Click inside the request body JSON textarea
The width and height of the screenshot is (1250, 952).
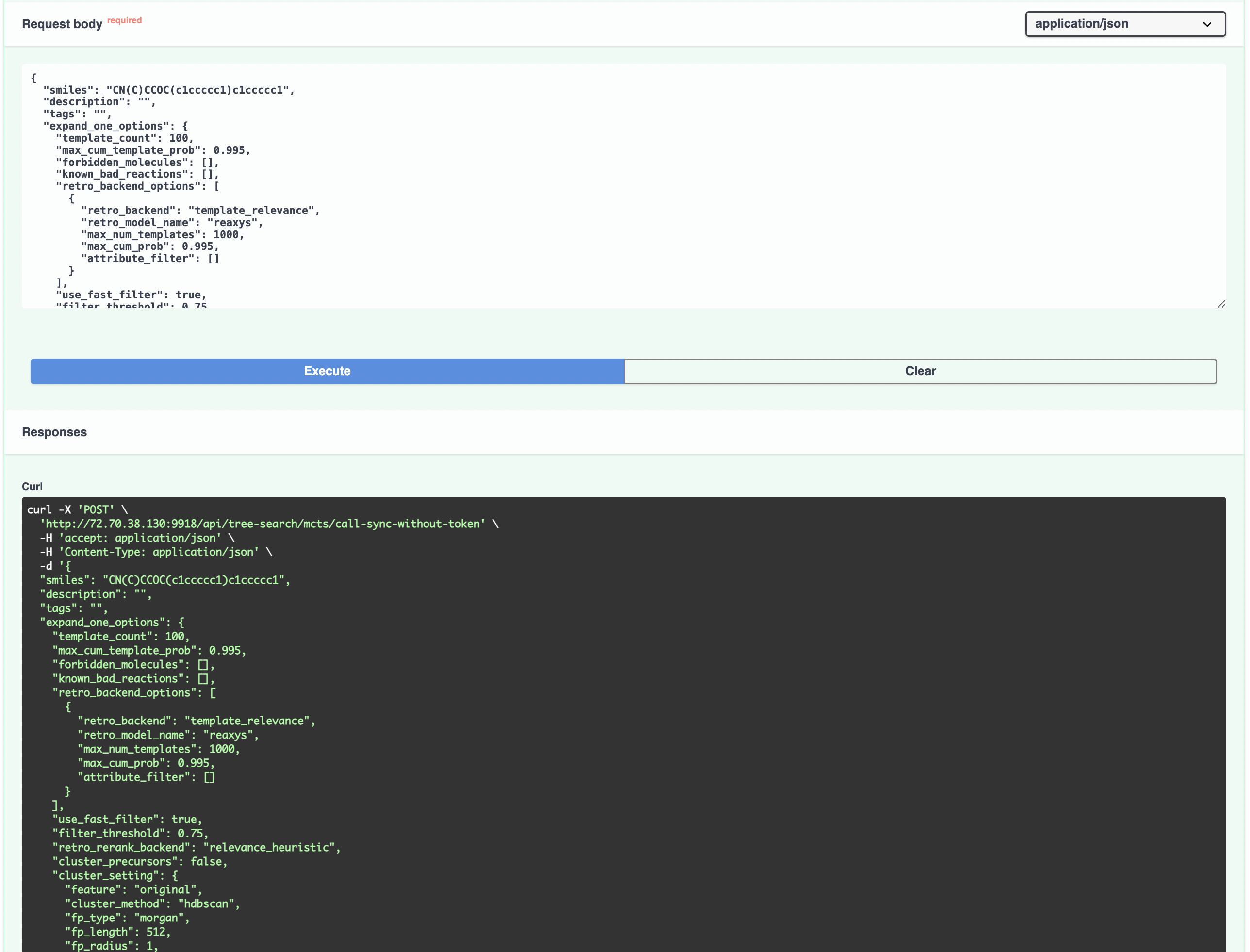click(x=623, y=186)
